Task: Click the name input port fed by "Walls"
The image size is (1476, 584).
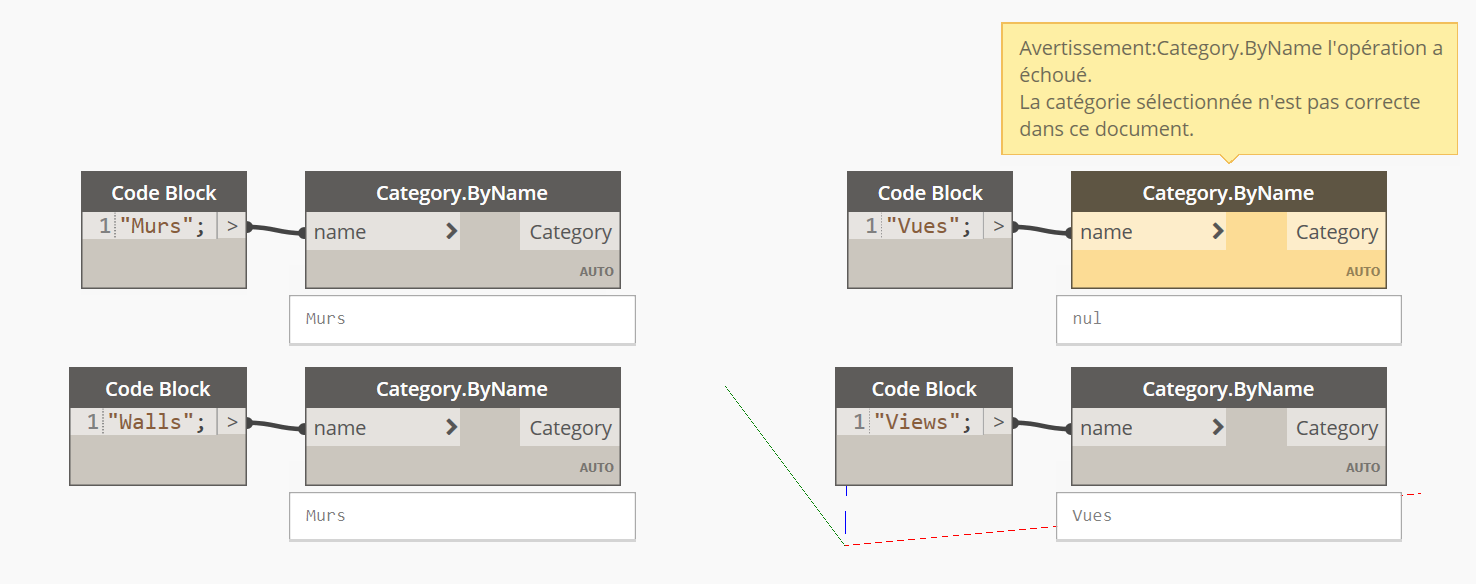Action: [383, 428]
